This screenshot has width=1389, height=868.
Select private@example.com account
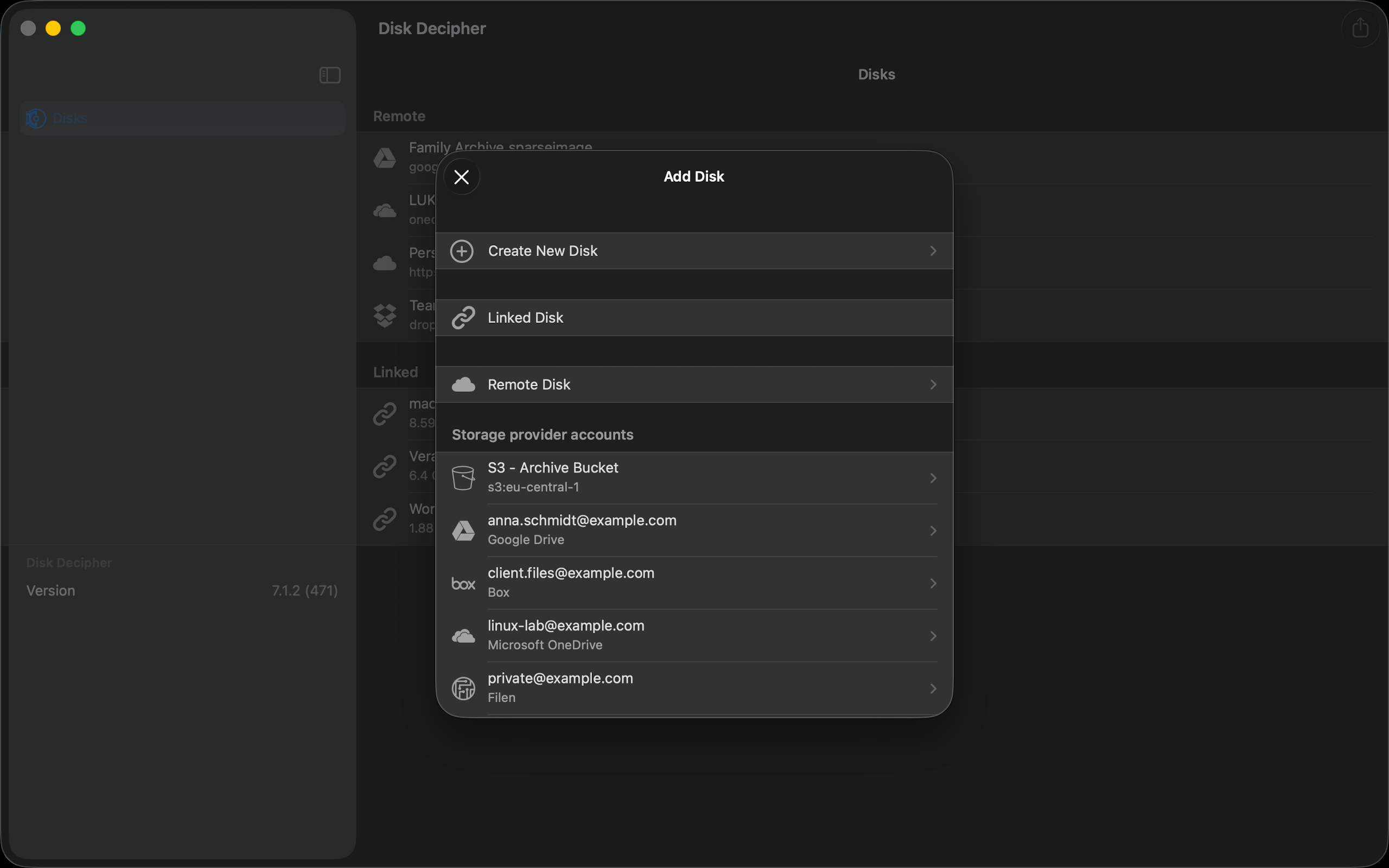[x=694, y=688]
